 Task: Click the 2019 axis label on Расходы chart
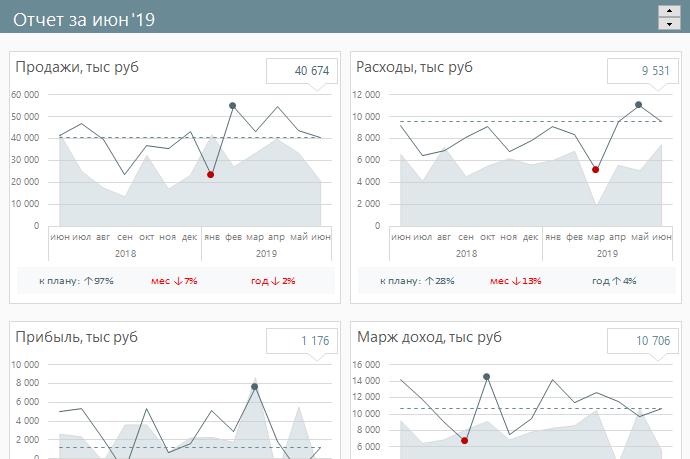coord(607,253)
